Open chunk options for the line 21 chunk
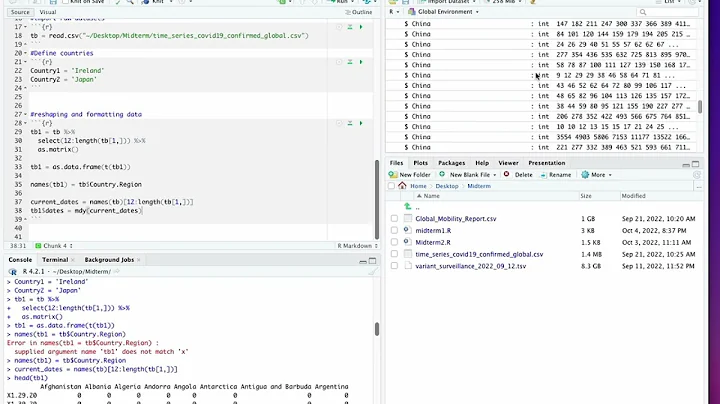The image size is (720, 404). coord(339,62)
